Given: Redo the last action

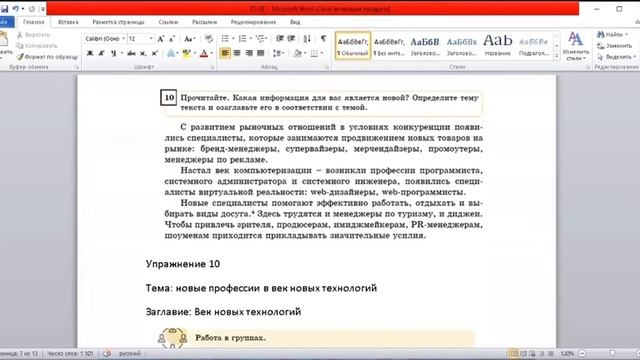Looking at the screenshot, I should pyautogui.click(x=31, y=9).
